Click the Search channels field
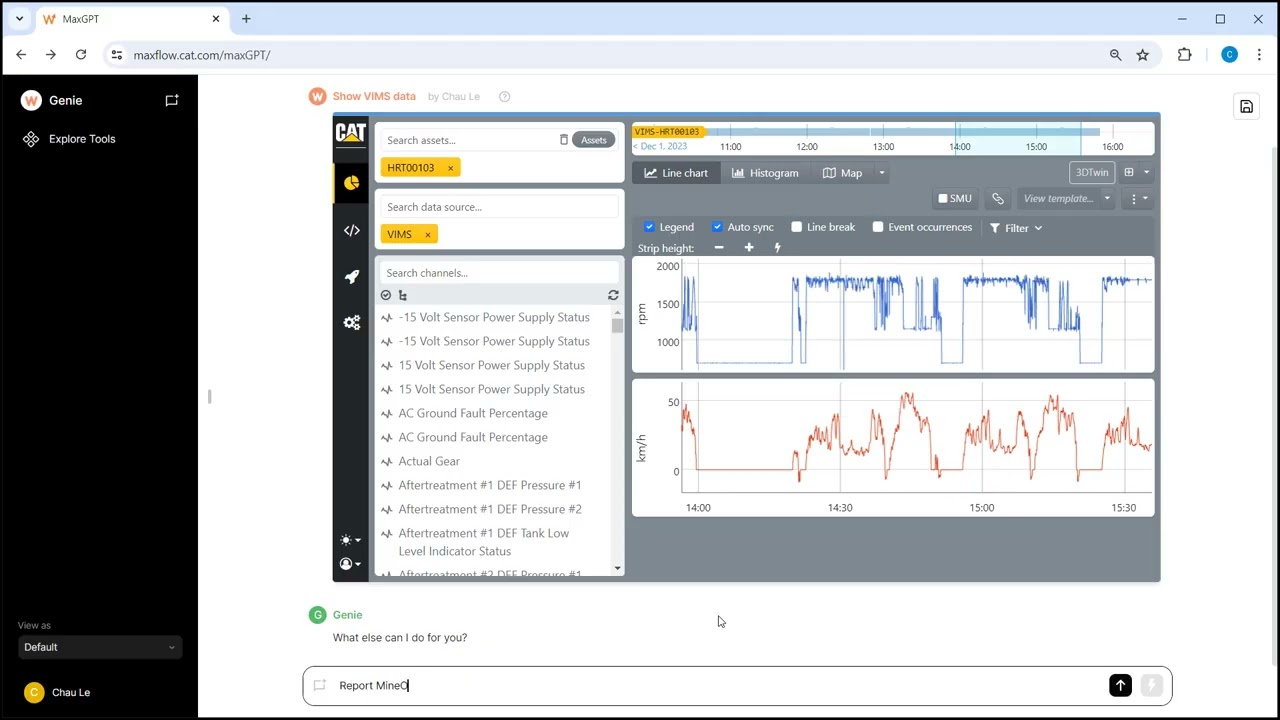 (x=499, y=273)
